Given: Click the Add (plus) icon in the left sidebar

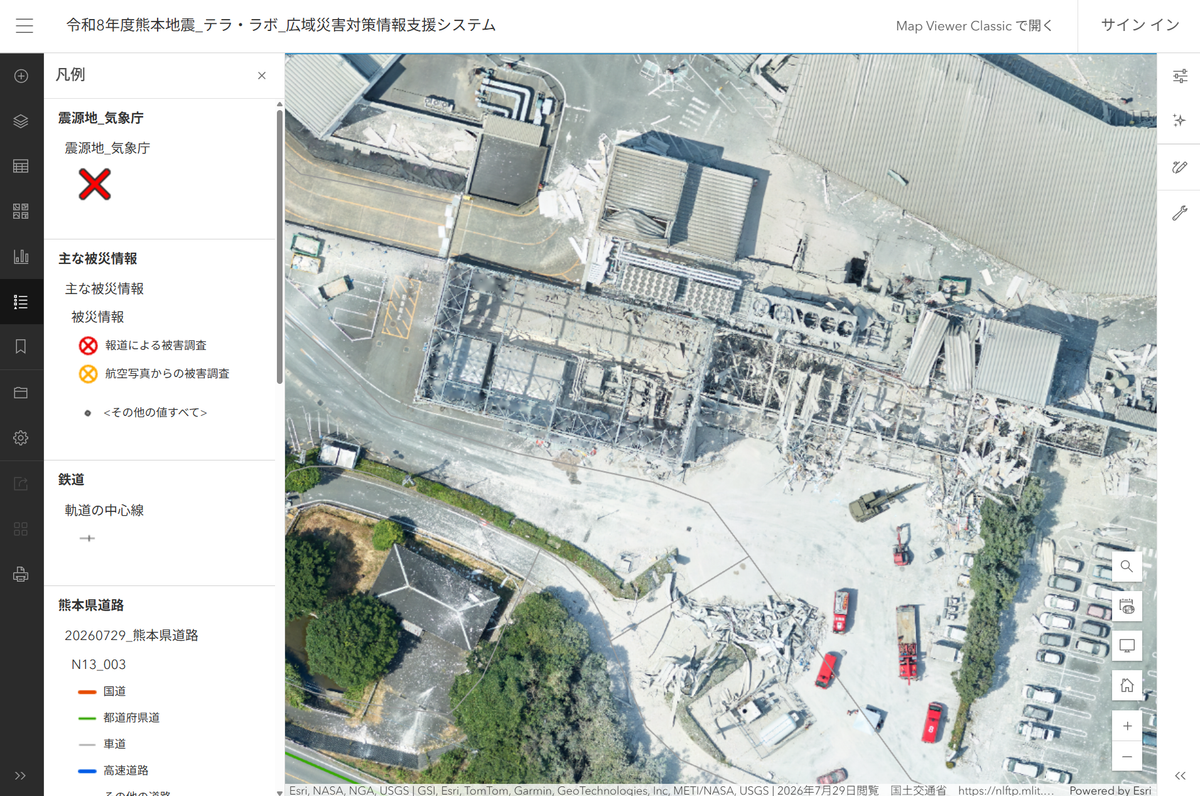Looking at the screenshot, I should point(21,77).
